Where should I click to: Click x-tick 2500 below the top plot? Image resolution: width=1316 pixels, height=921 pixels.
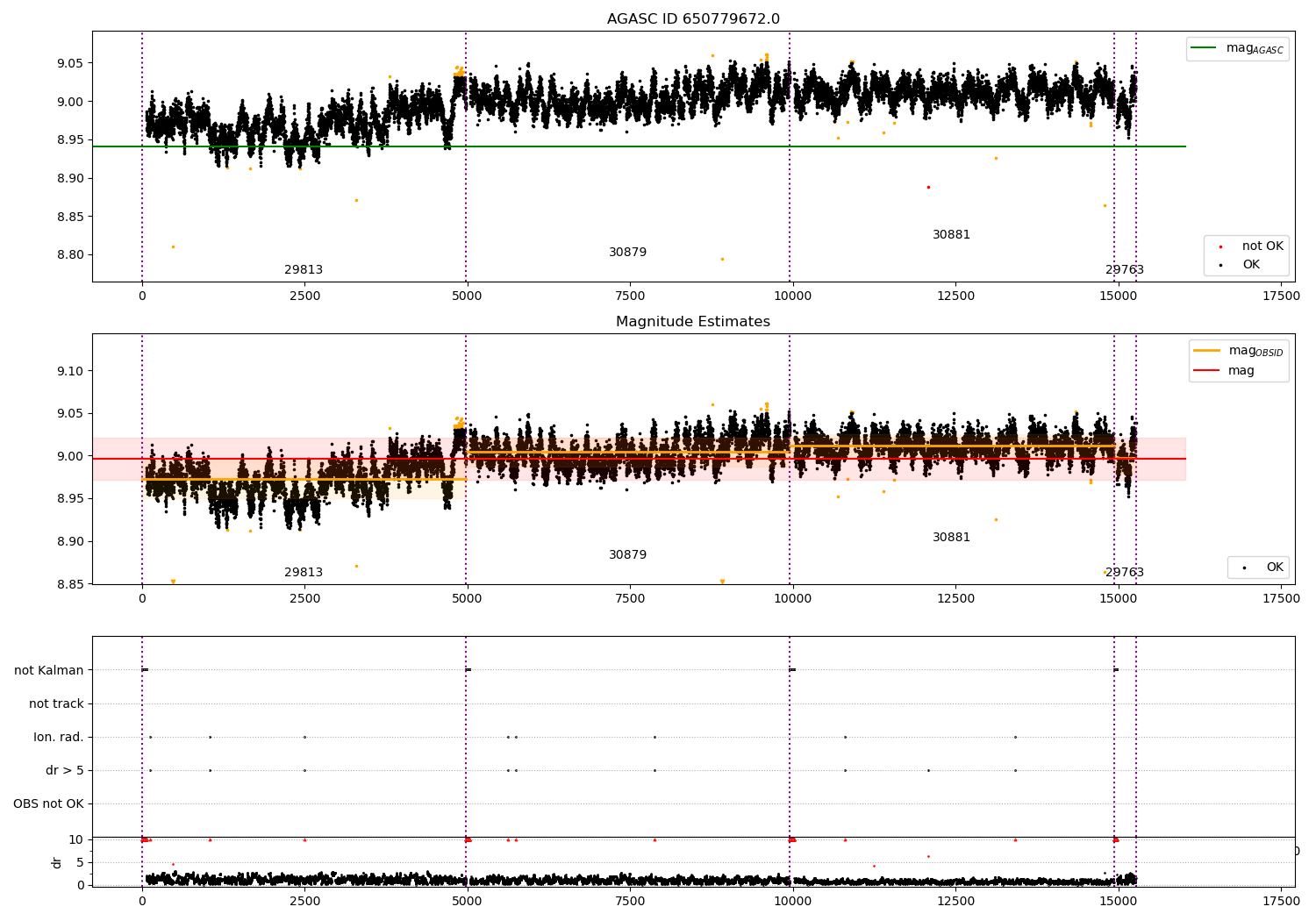304,296
